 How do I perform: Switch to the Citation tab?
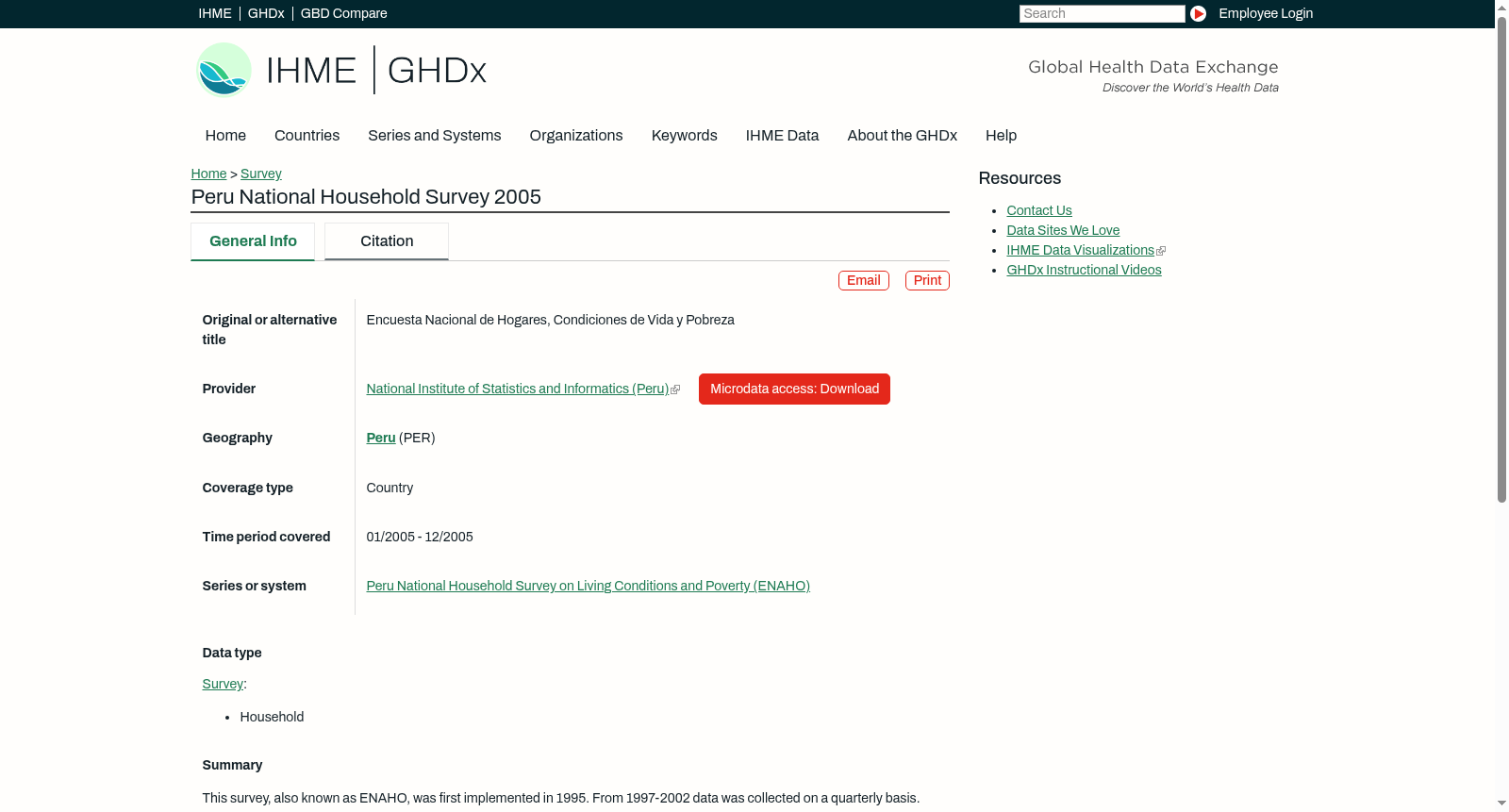pos(387,241)
